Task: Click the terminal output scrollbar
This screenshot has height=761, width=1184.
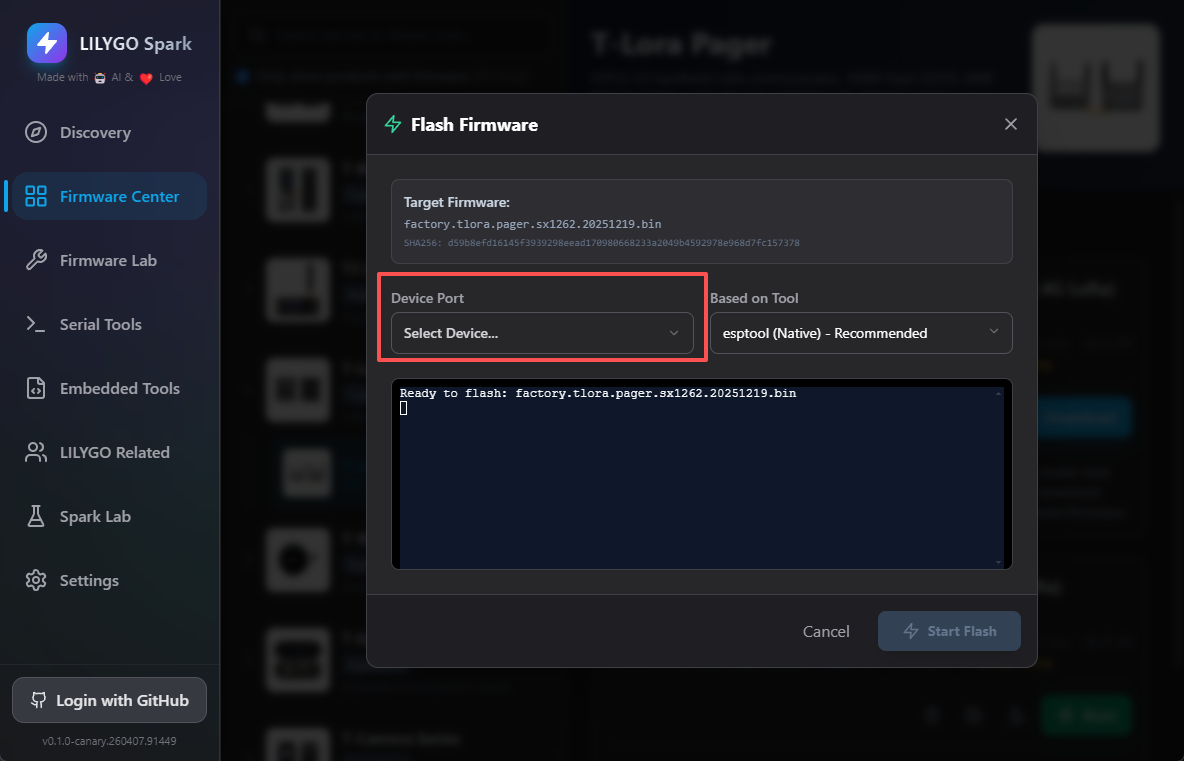Action: coord(997,478)
